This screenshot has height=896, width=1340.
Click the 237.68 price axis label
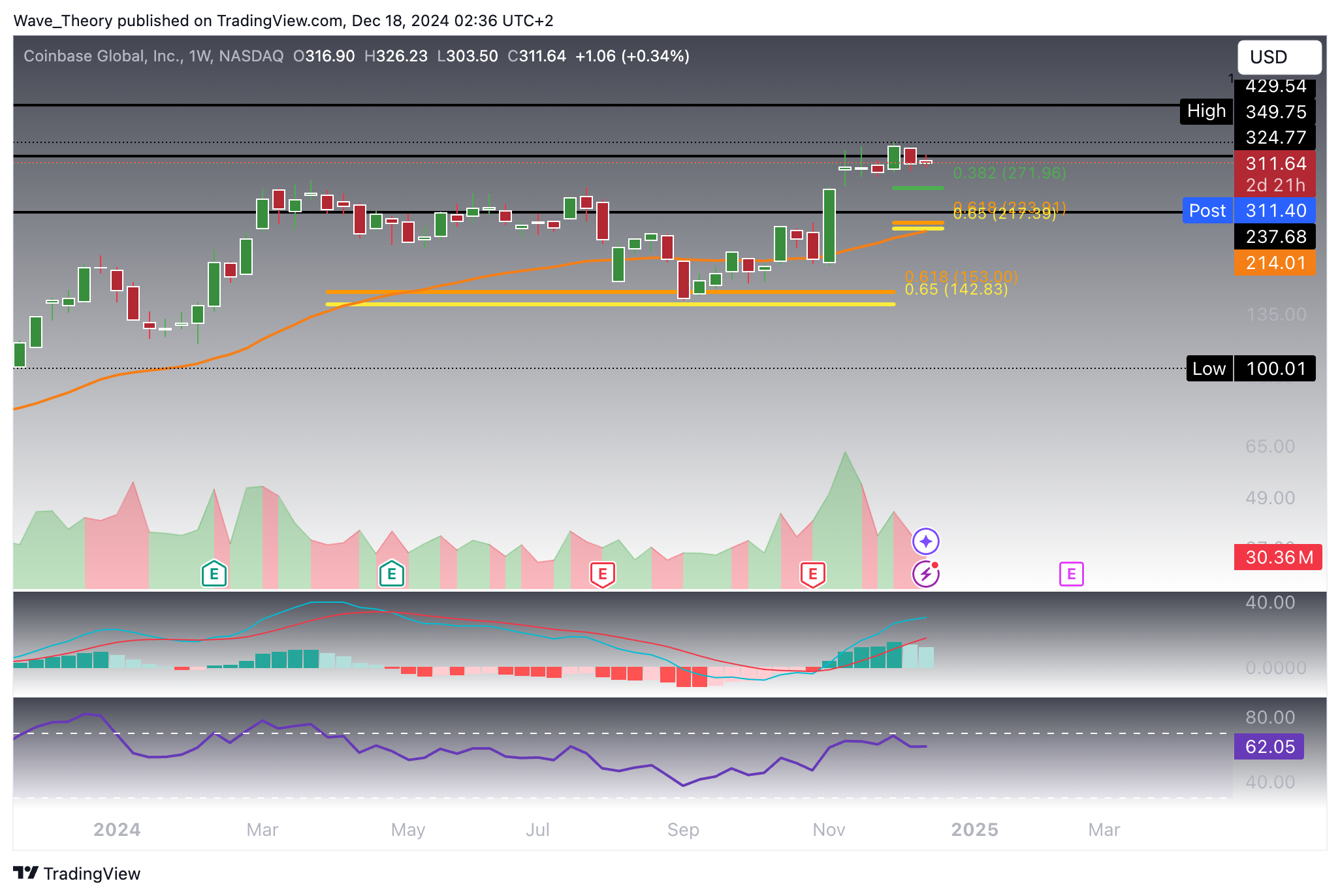(x=1275, y=236)
